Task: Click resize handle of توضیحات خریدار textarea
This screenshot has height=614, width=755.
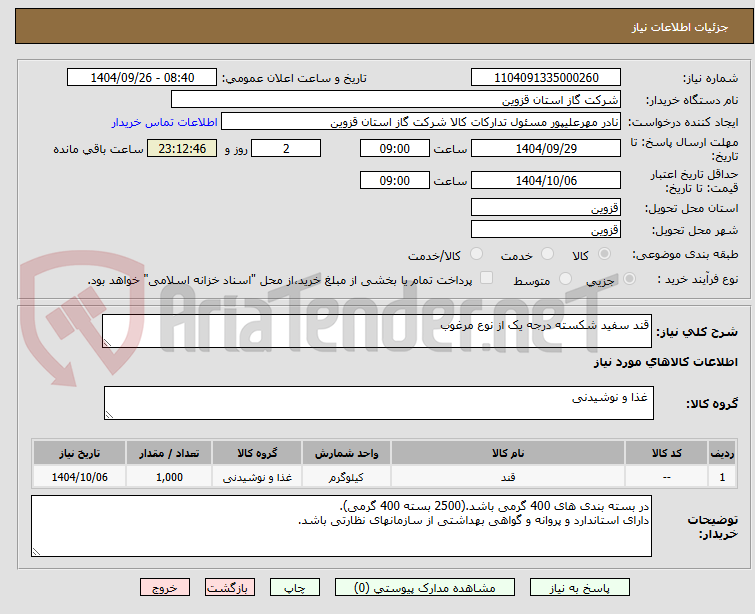Action: click(x=36, y=552)
